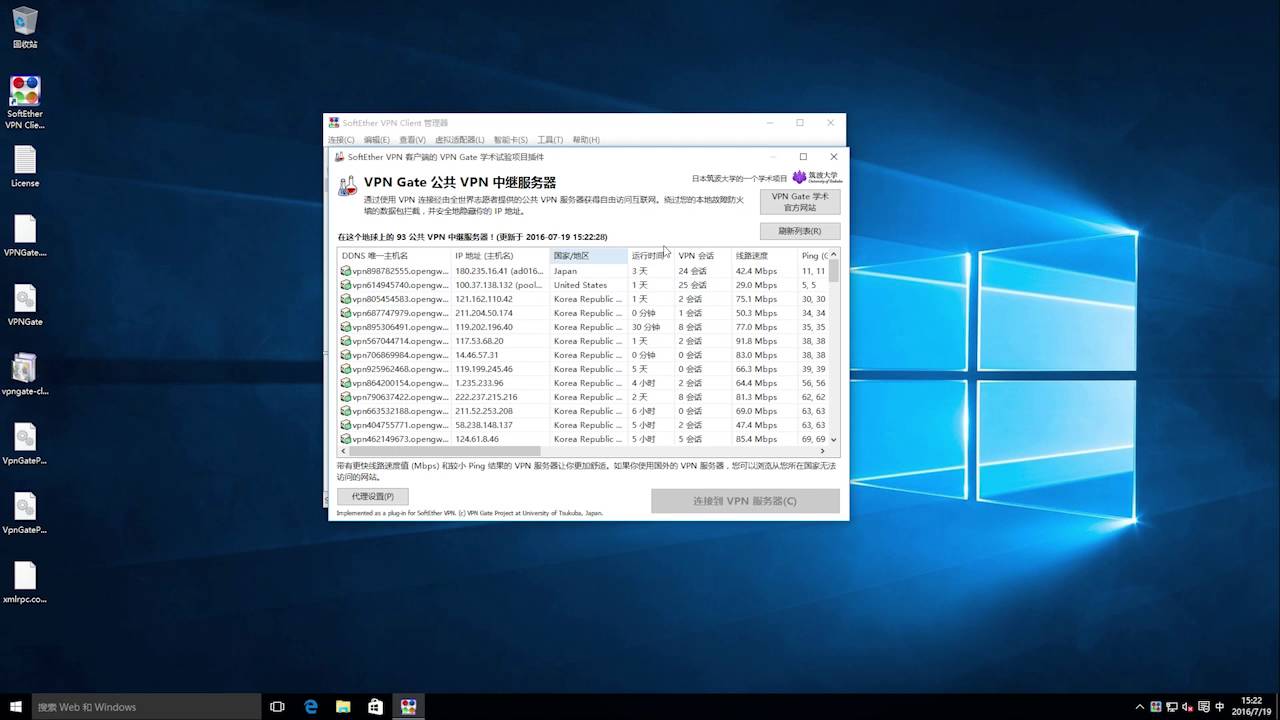The image size is (1280, 720).
Task: Sort by DDNS 唯一主机名 column header
Action: [x=394, y=256]
